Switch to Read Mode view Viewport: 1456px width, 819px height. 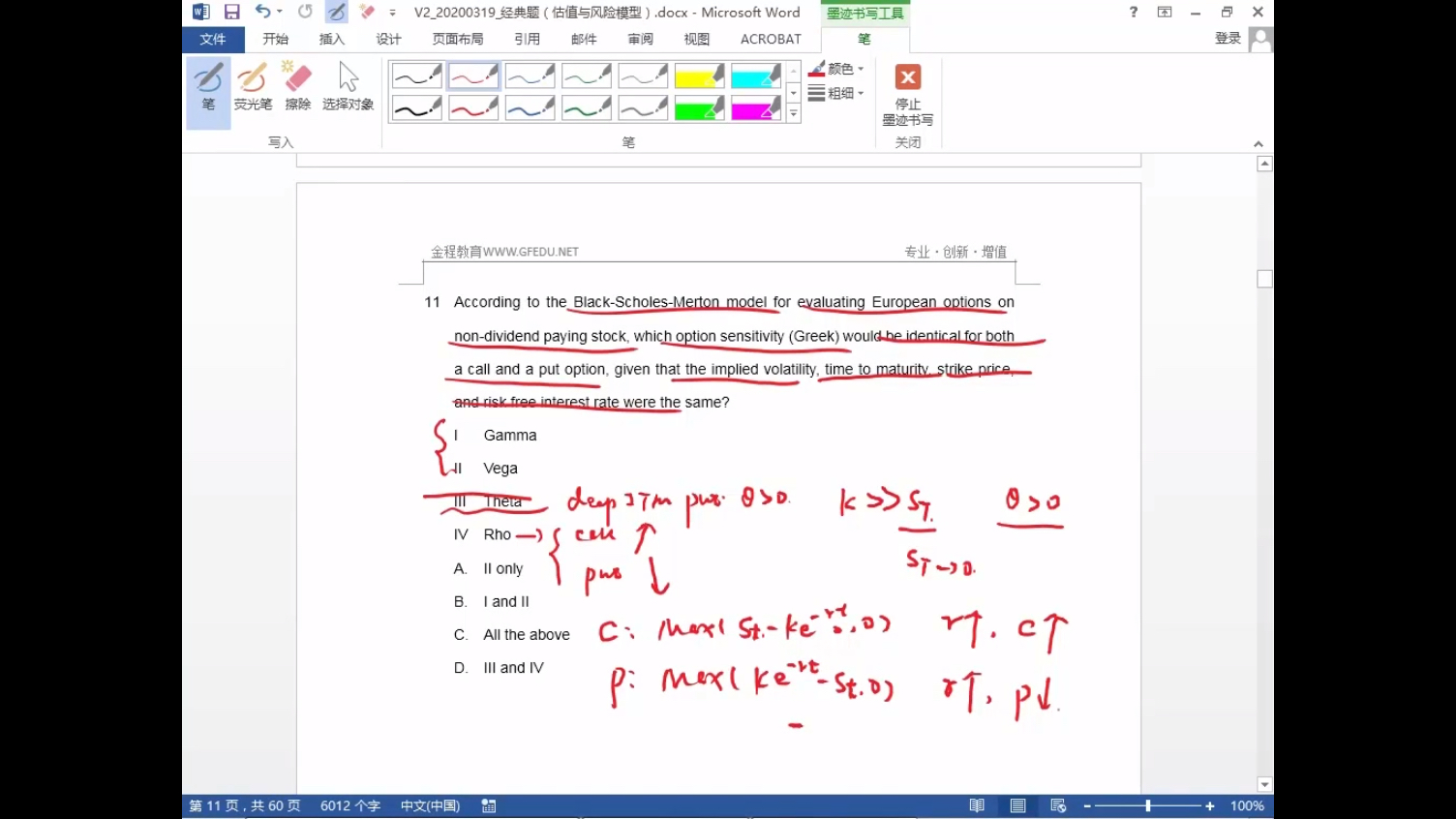click(977, 805)
